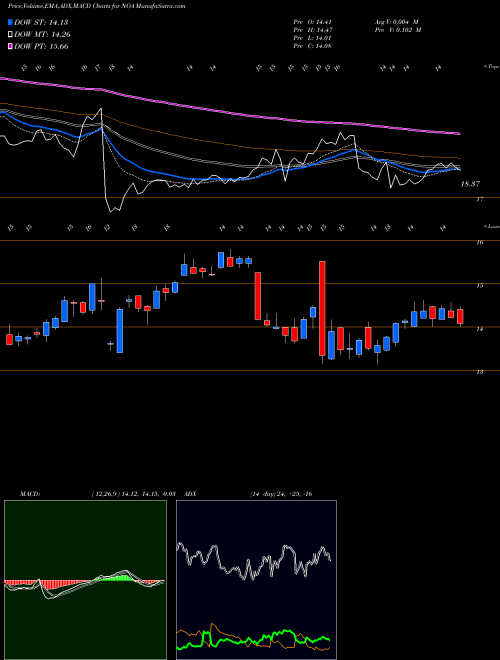Screen dimensions: 500x660
Task: Click the 15 price axis label
Action: click(480, 286)
